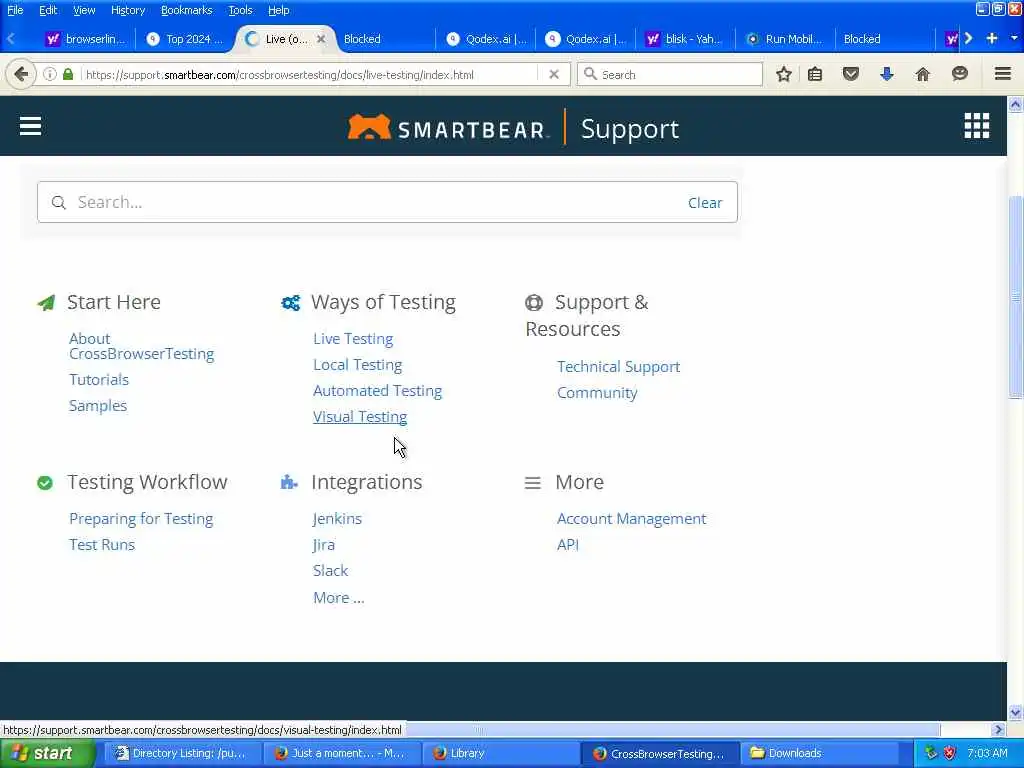Image resolution: width=1024 pixels, height=768 pixels.
Task: Open the Downloads arrow icon in toolbar
Action: tap(886, 74)
